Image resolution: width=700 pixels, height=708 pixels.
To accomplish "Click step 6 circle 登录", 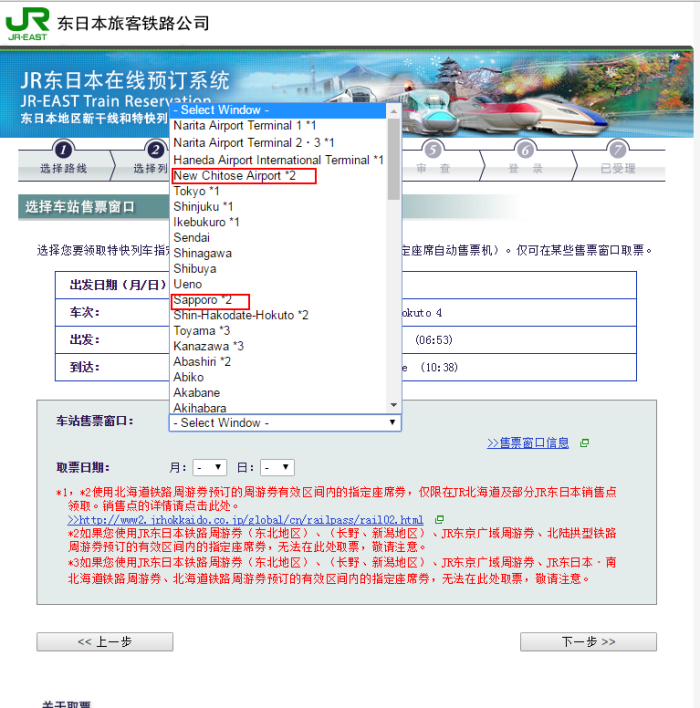I will [525, 149].
